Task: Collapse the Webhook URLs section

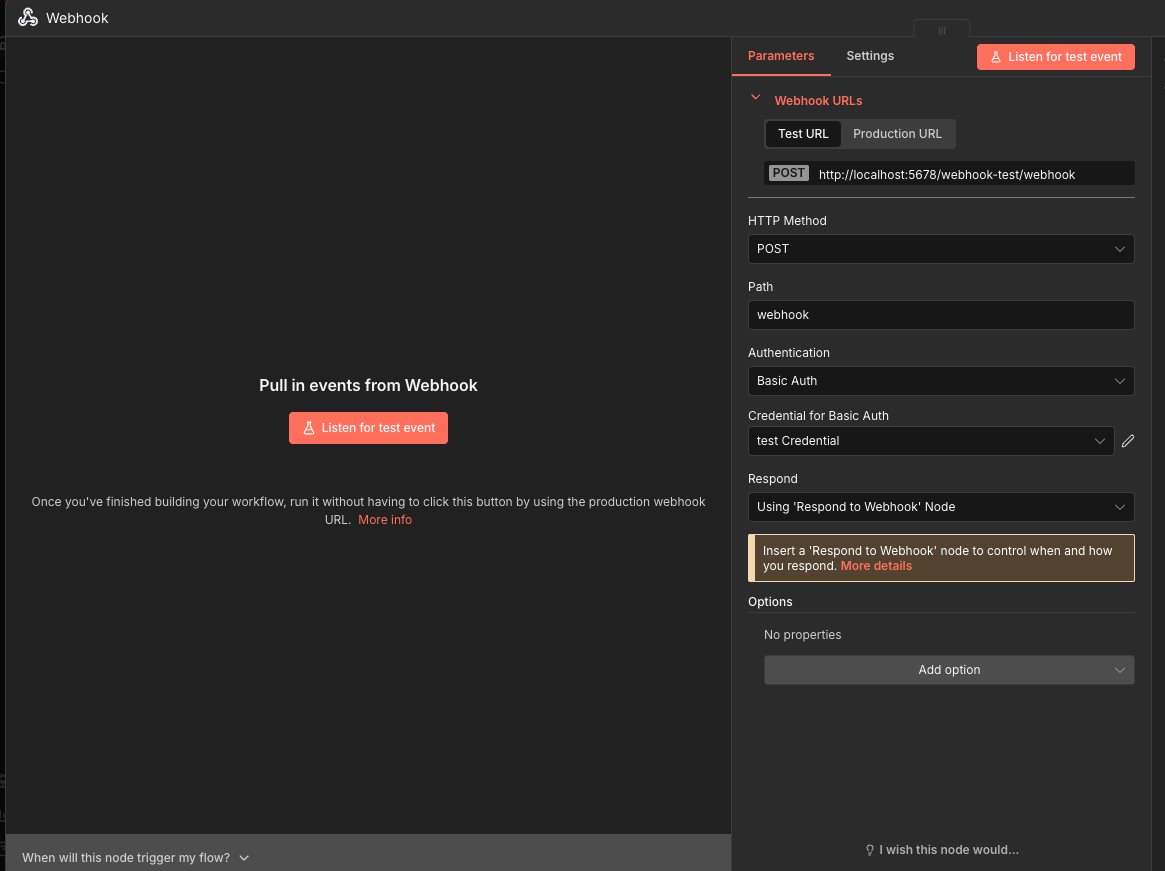Action: (x=756, y=99)
